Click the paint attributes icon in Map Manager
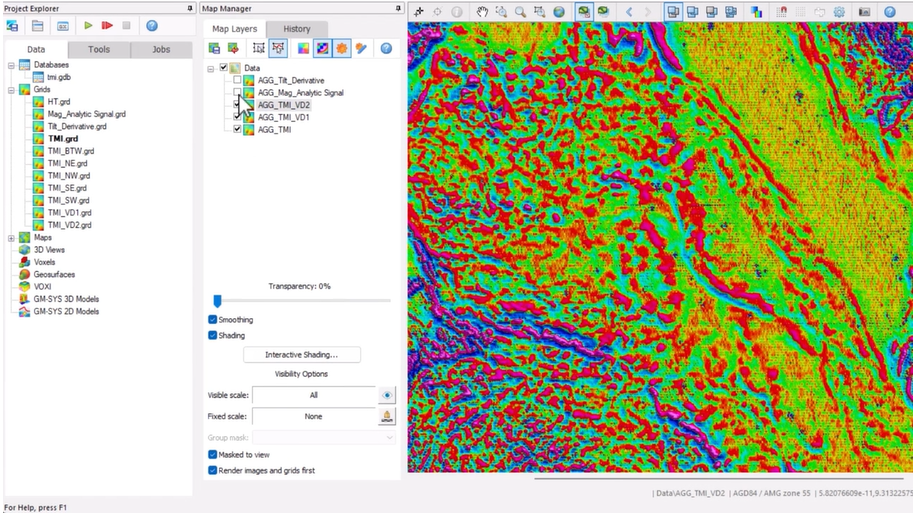The image size is (915, 517). [x=361, y=48]
